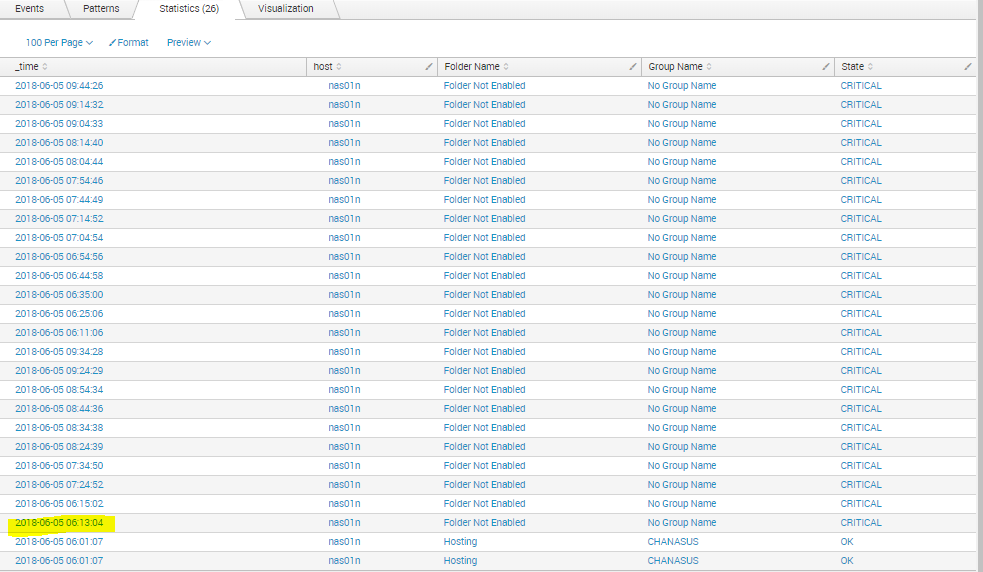Sort table using the Group Name sort arrows
The height and width of the screenshot is (572, 983).
tap(709, 67)
